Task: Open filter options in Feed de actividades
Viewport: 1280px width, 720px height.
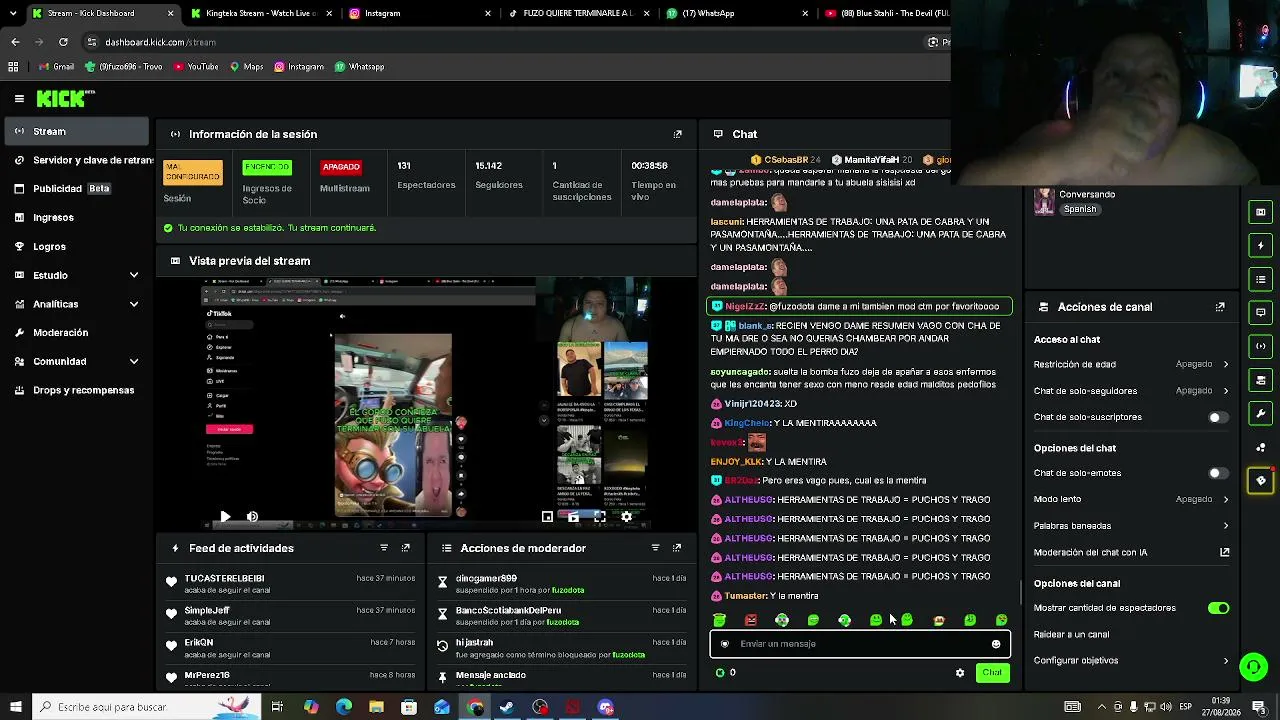Action: click(384, 548)
